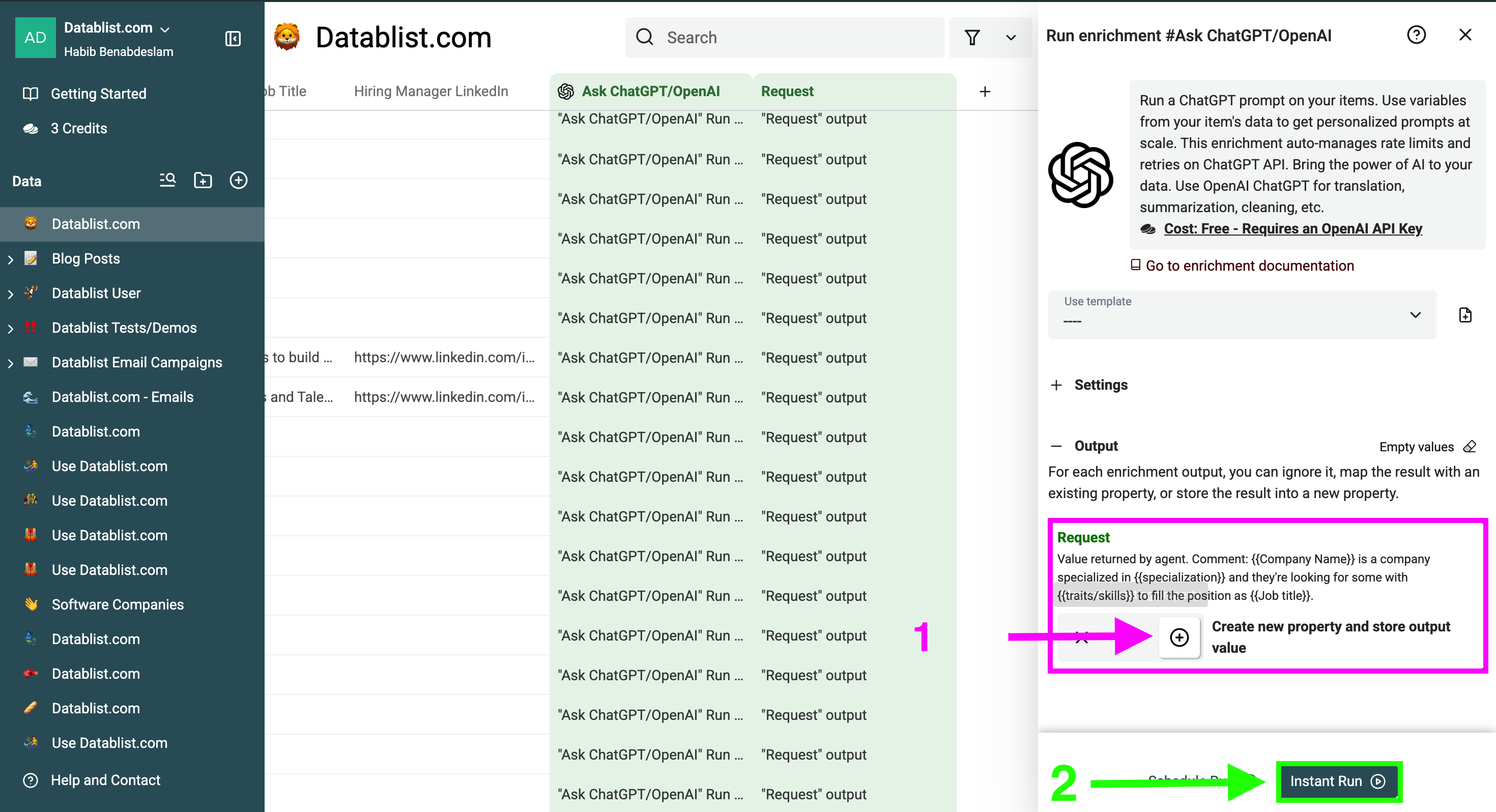Click the Datablist Tests/Demos exclamation icon

tap(31, 328)
